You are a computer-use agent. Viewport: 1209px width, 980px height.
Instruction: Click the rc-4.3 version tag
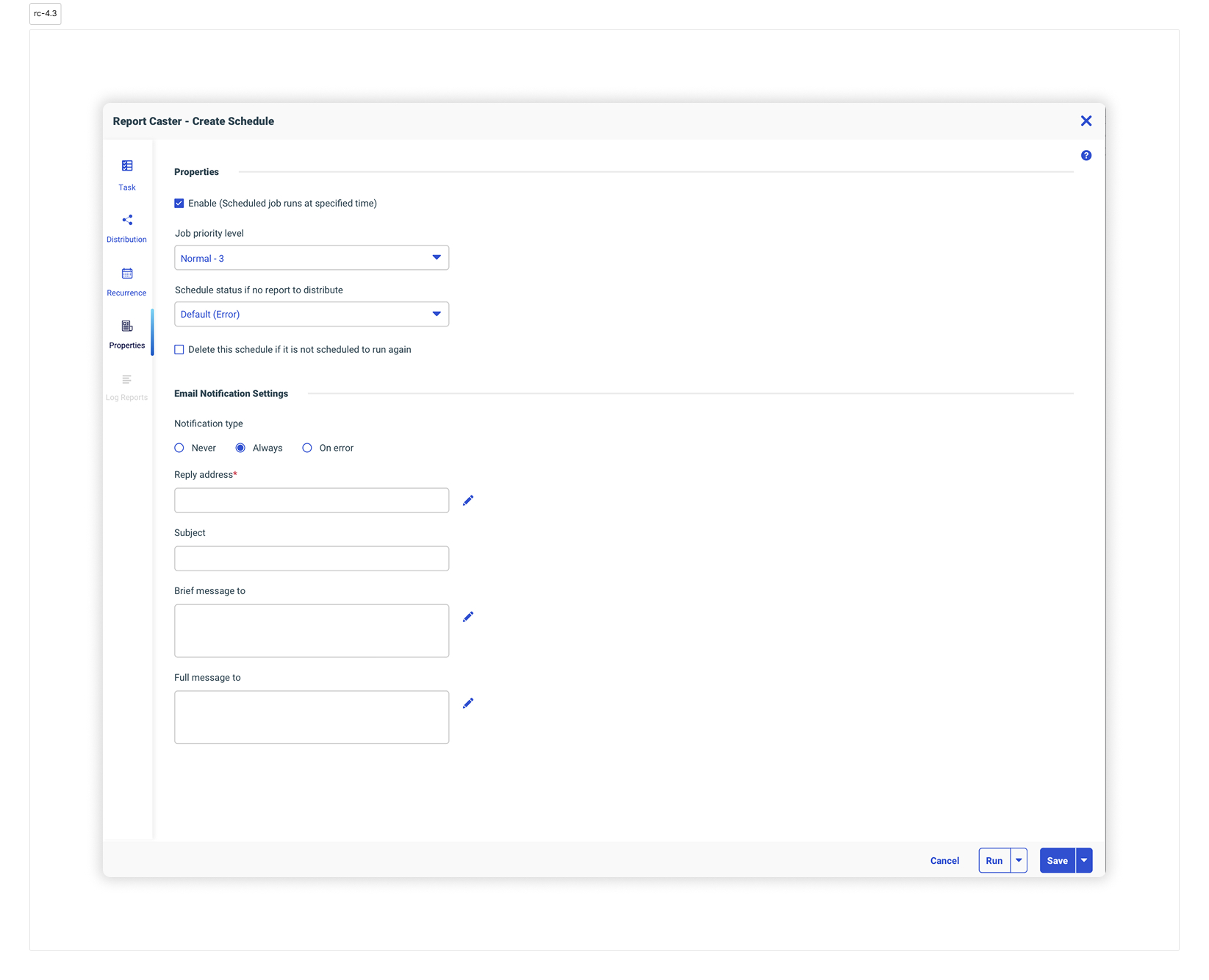(46, 14)
